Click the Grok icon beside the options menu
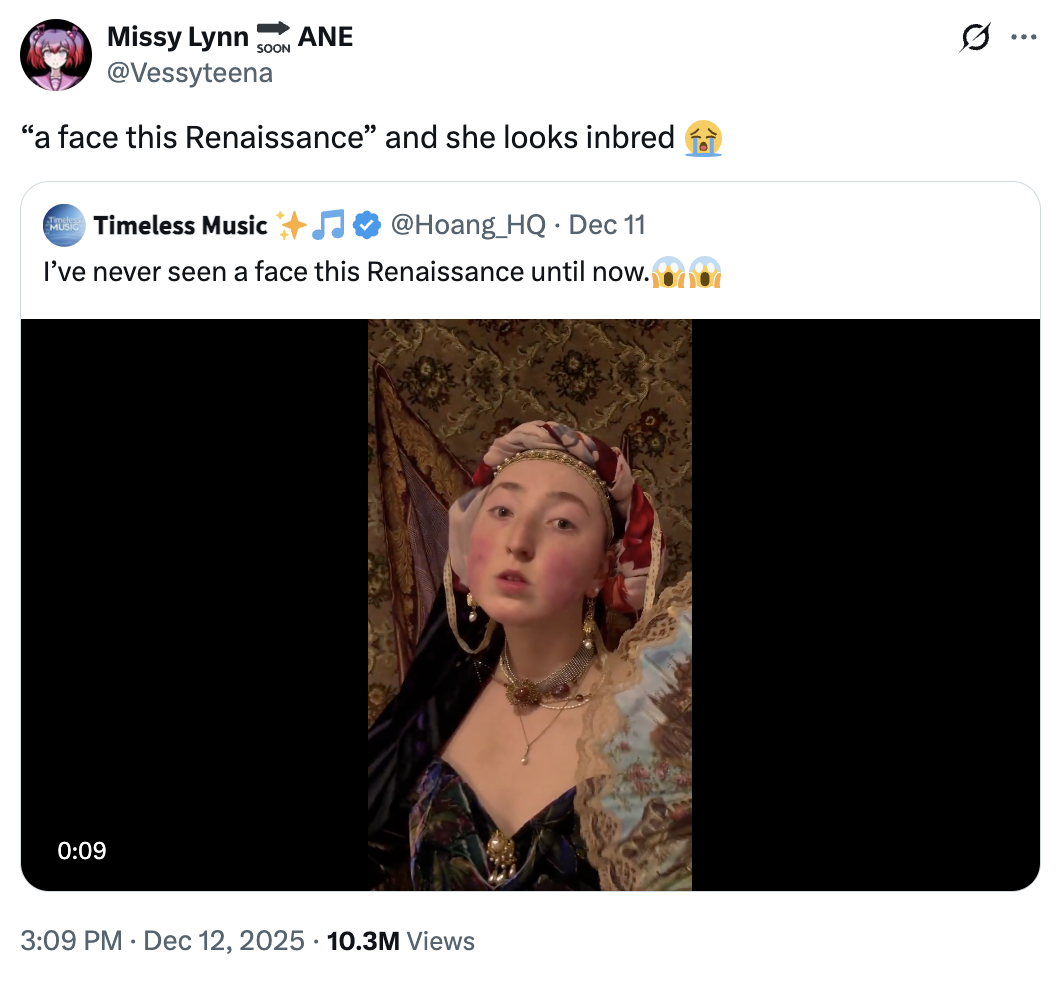Viewport: 1056px width, 984px height. tap(975, 38)
